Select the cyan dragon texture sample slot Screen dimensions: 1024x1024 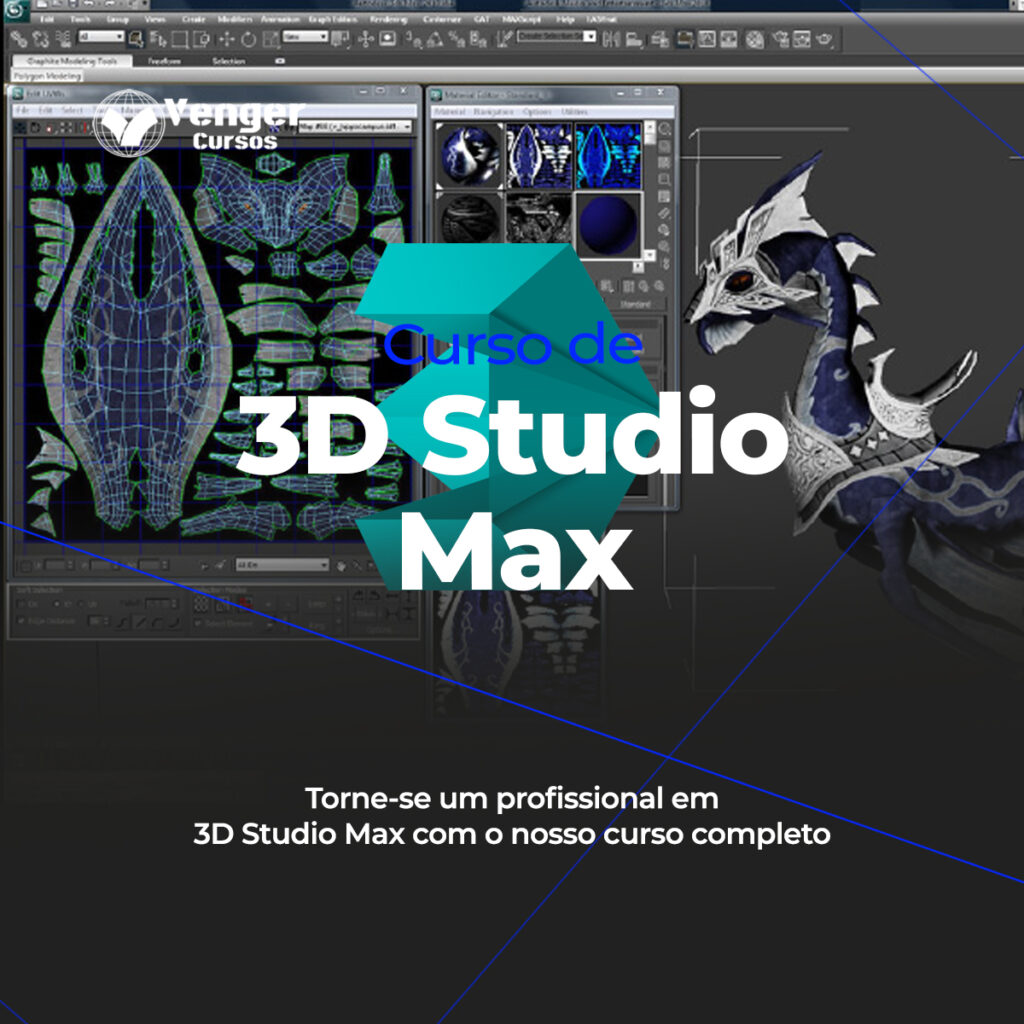point(609,155)
